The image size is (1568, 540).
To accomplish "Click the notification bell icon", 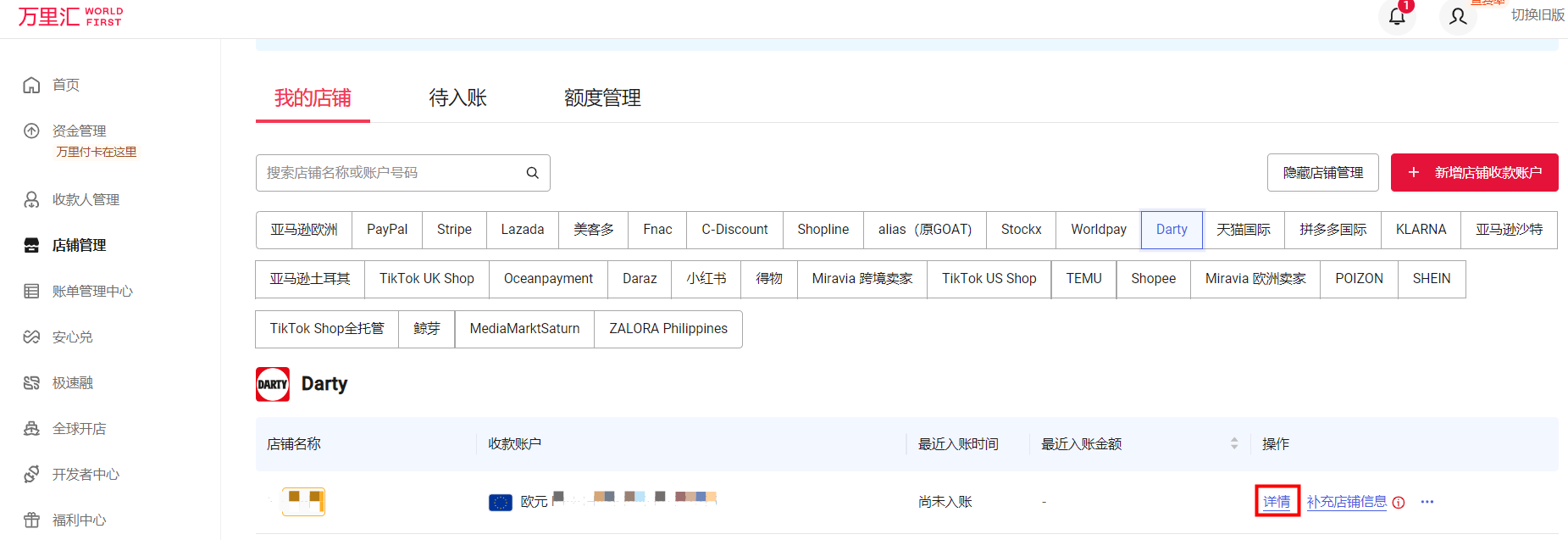I will [x=1397, y=16].
